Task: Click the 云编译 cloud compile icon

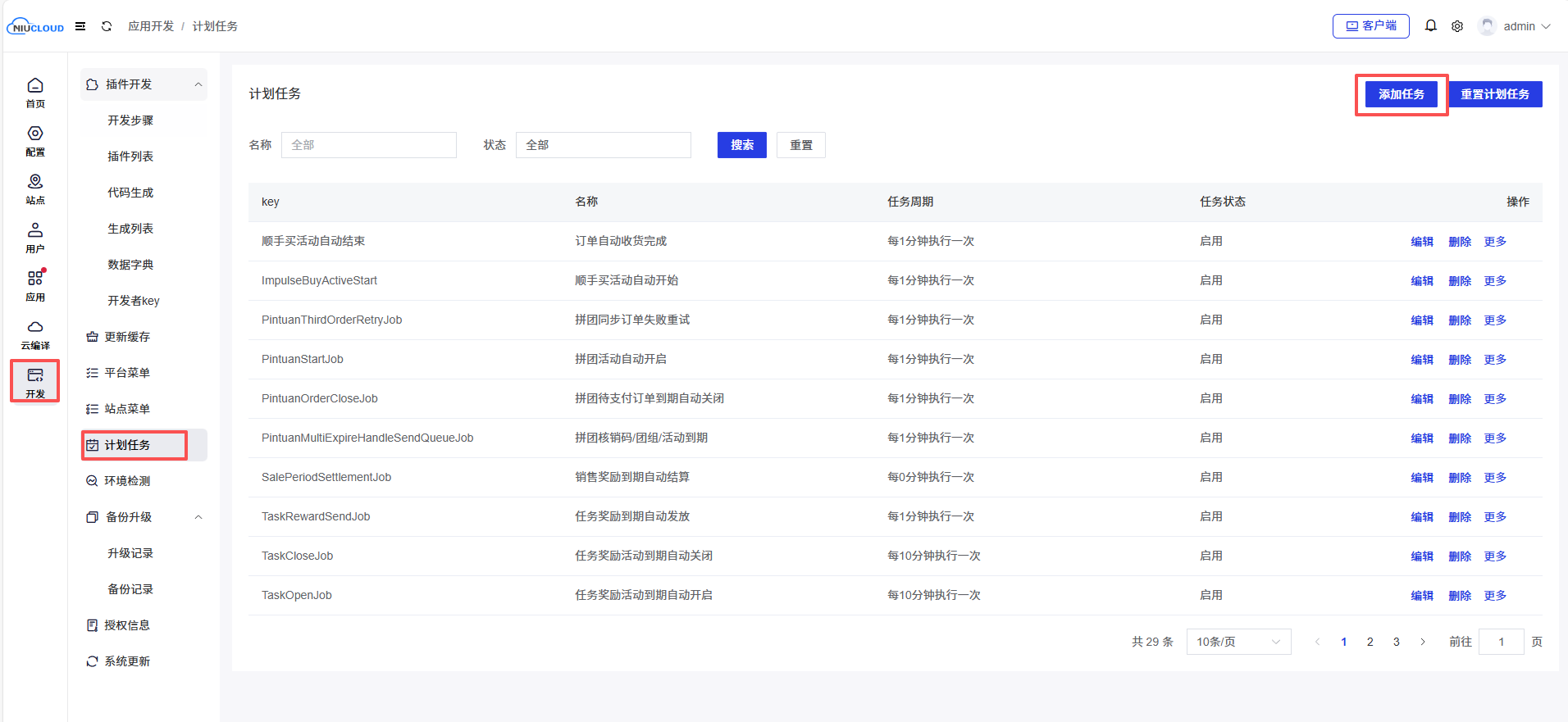Action: click(35, 334)
